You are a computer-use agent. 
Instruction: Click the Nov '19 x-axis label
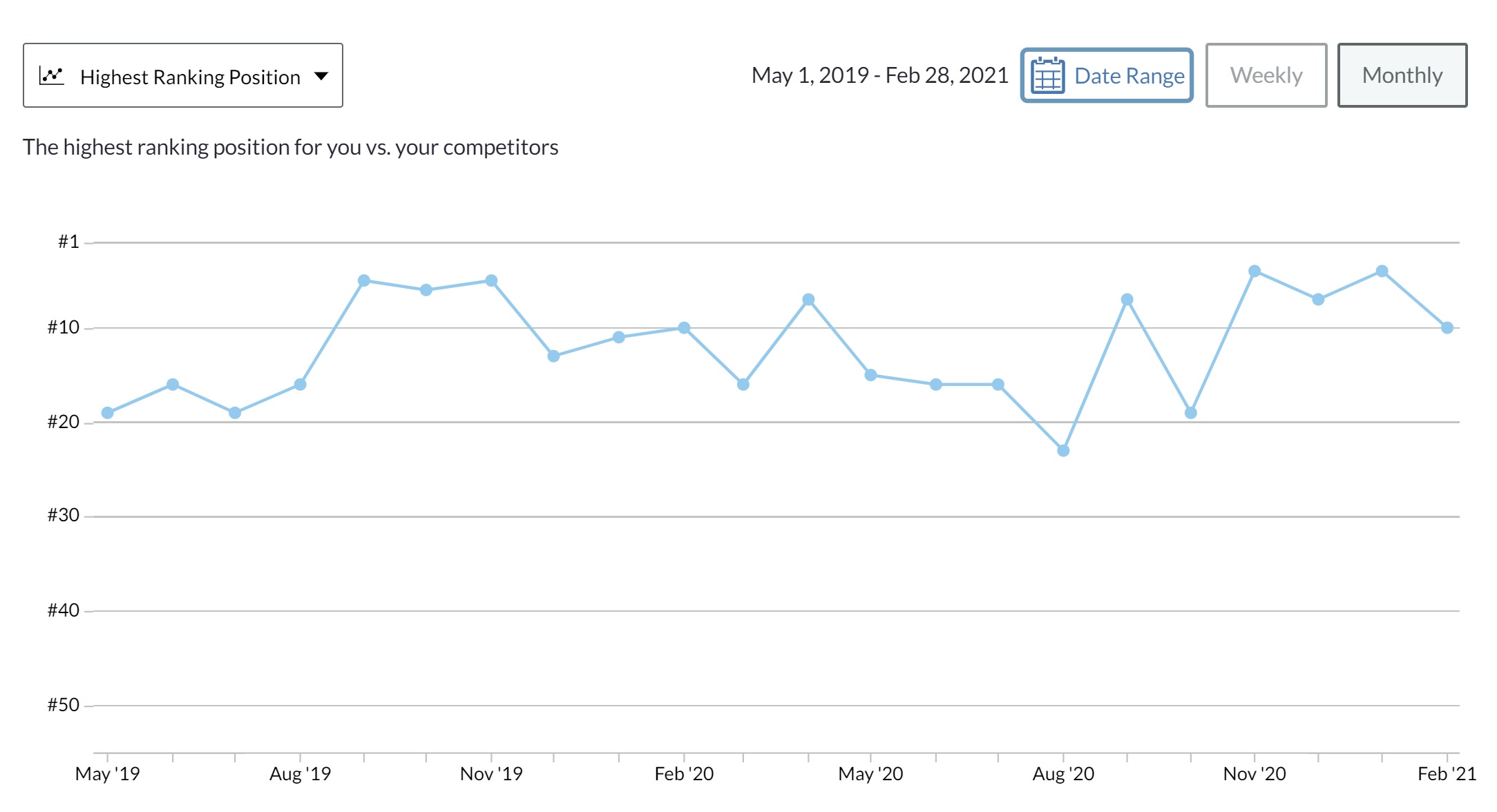pyautogui.click(x=491, y=774)
